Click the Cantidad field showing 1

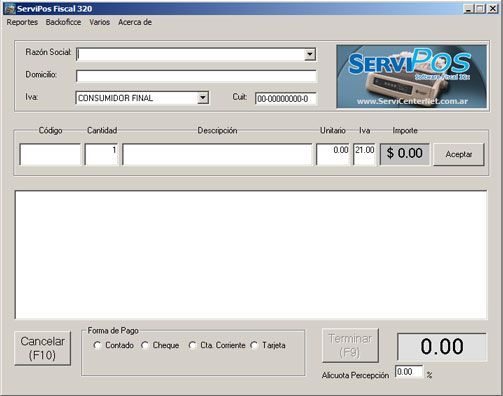pos(101,154)
